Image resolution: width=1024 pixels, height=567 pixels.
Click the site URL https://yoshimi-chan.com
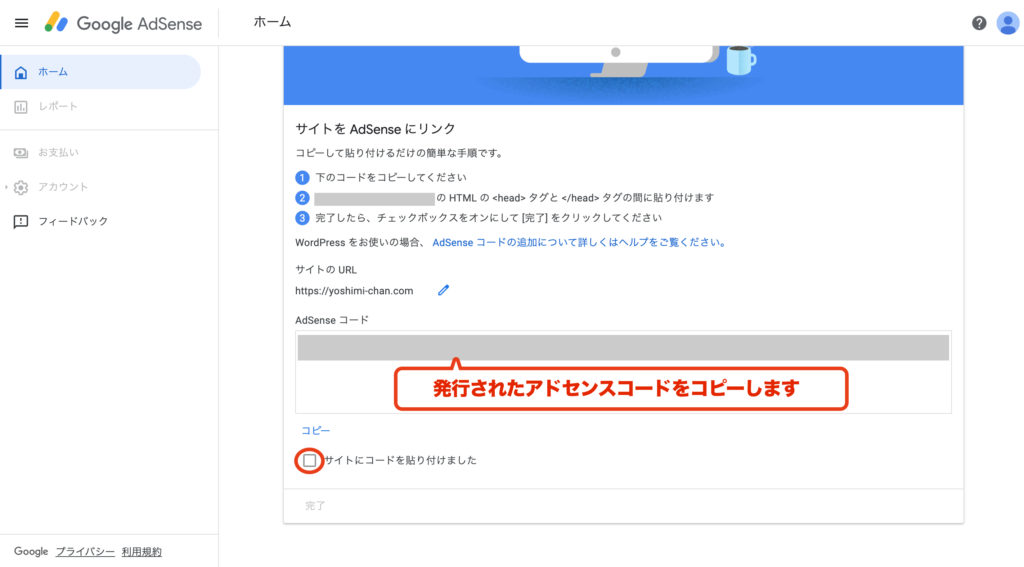coord(354,291)
